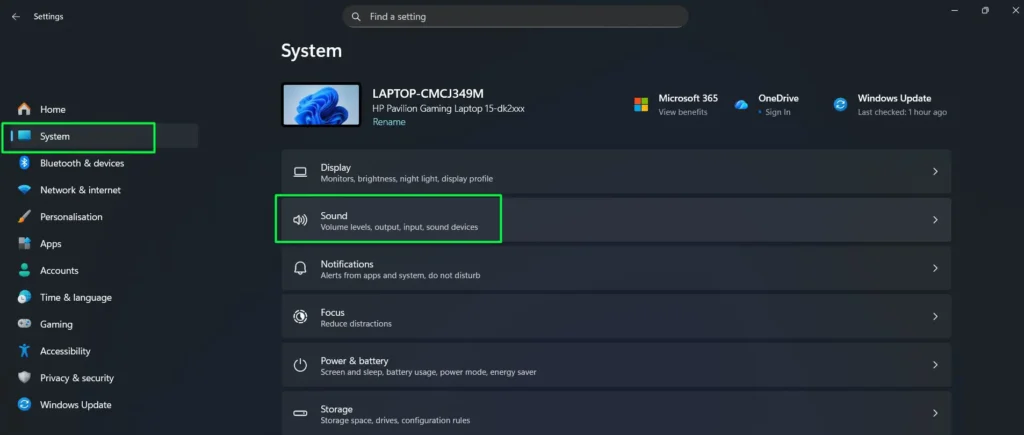This screenshot has height=435, width=1024.
Task: Click the System page heading
Action: [x=312, y=51]
